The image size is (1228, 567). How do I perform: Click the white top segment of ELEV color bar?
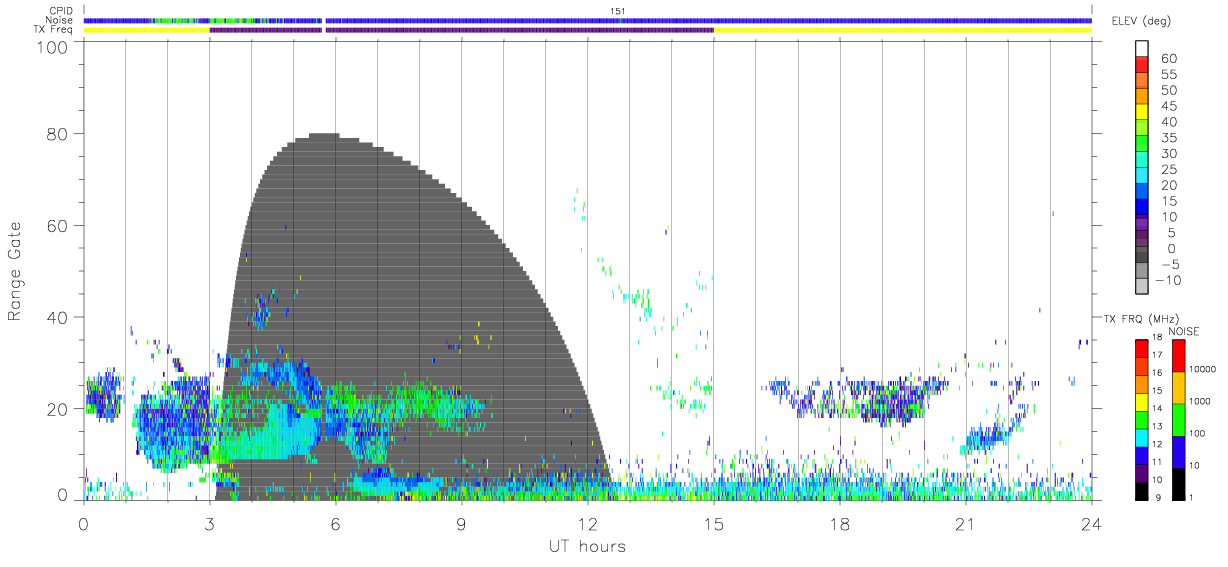coord(1142,48)
